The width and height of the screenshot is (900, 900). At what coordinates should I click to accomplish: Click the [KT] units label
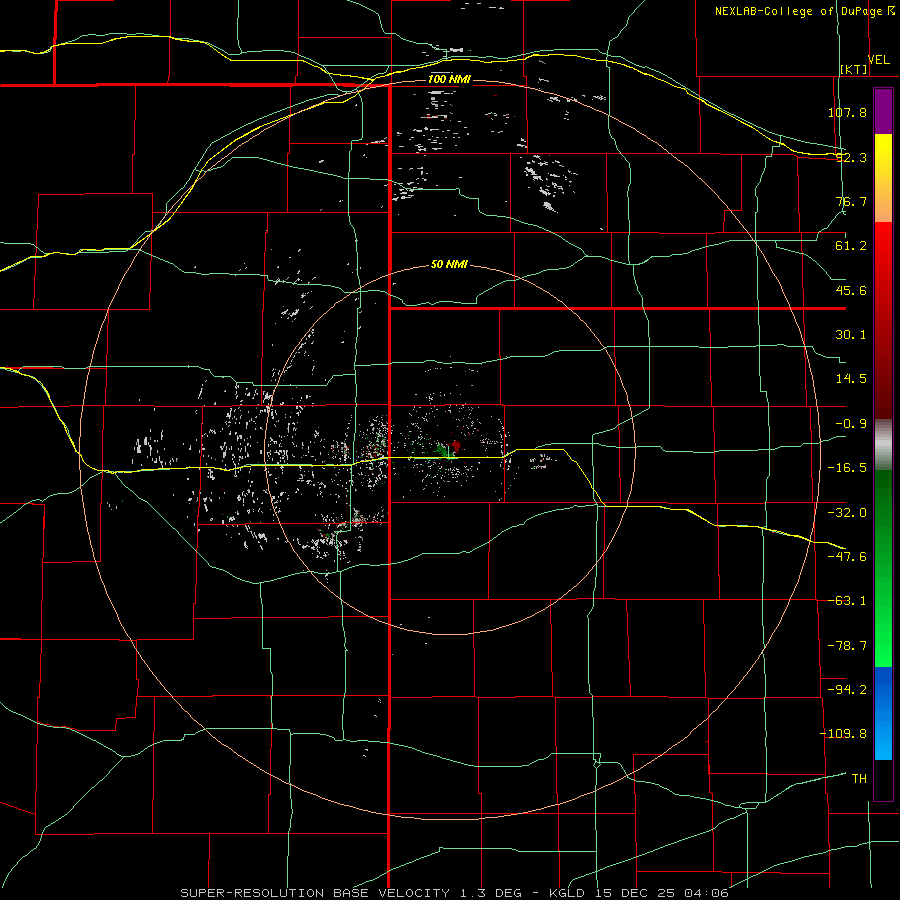click(854, 69)
